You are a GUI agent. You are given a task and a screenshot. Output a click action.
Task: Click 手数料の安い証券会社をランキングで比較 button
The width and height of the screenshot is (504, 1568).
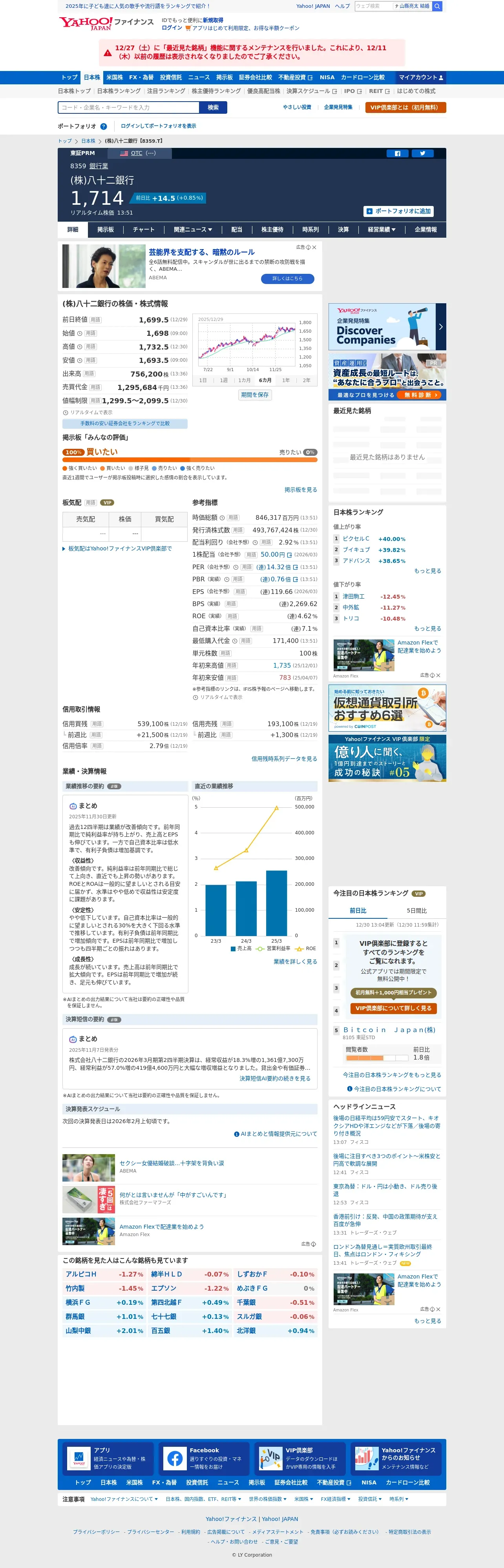point(125,423)
